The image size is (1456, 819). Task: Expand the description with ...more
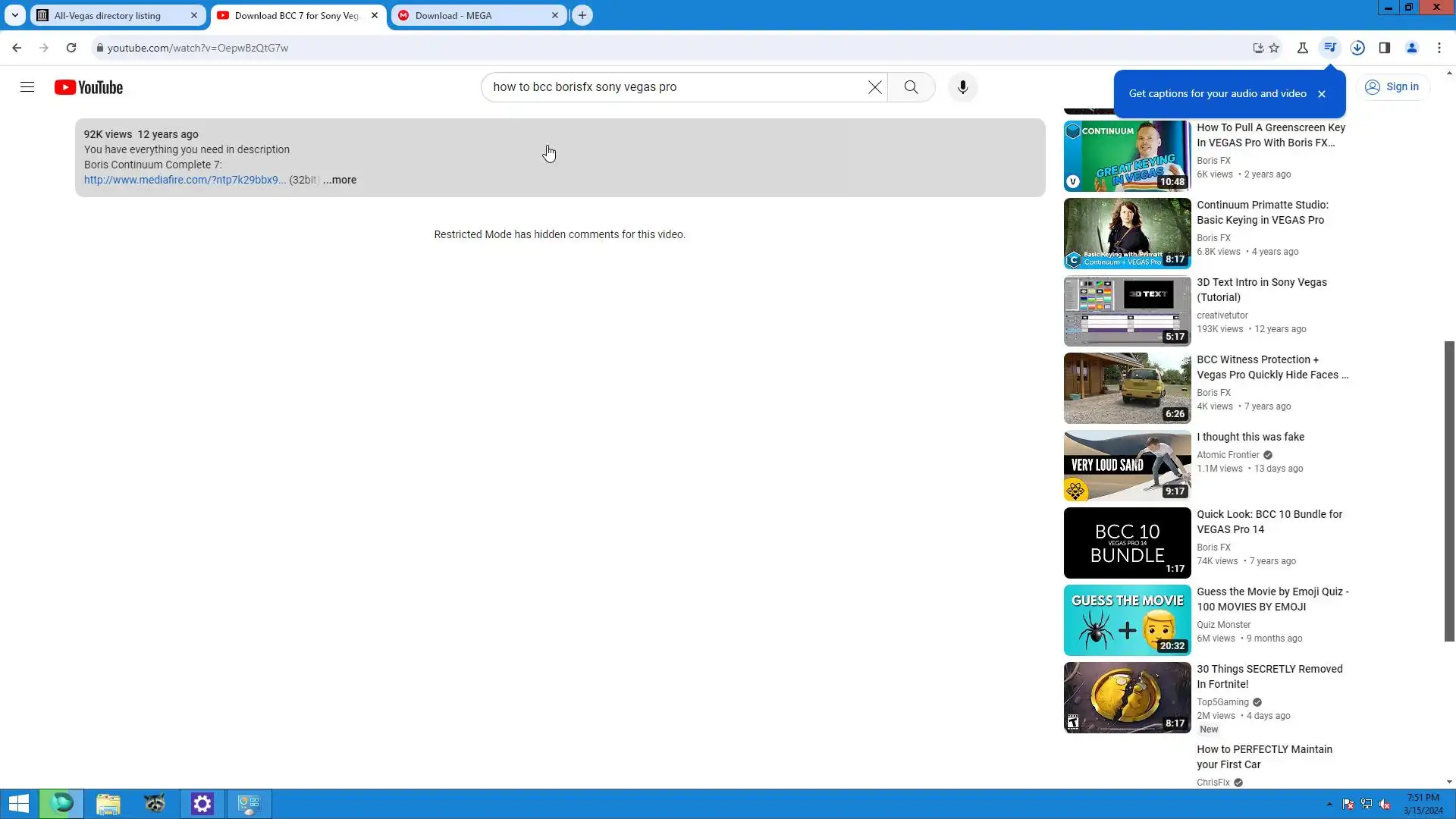(x=340, y=180)
